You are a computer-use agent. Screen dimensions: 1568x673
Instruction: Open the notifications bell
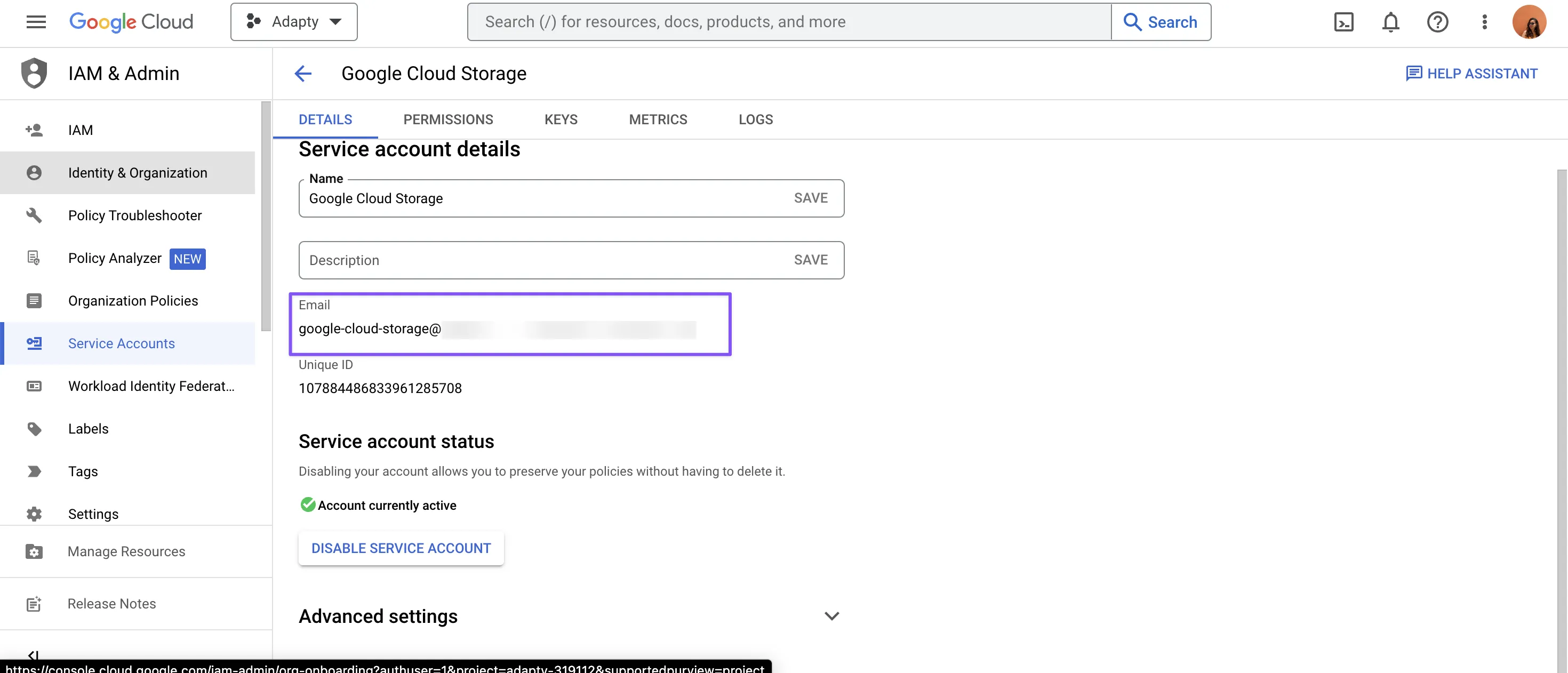[x=1390, y=22]
